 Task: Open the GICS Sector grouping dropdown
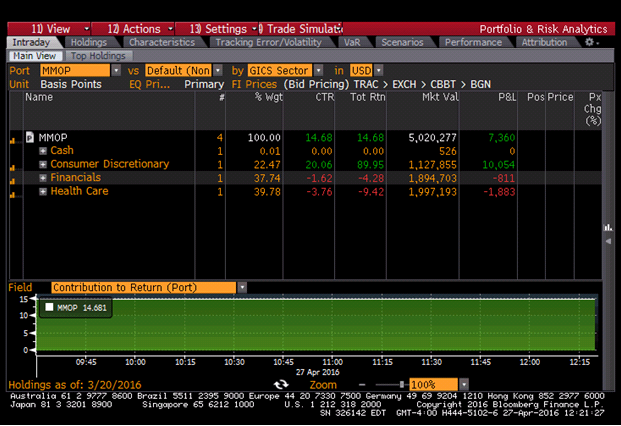point(319,71)
